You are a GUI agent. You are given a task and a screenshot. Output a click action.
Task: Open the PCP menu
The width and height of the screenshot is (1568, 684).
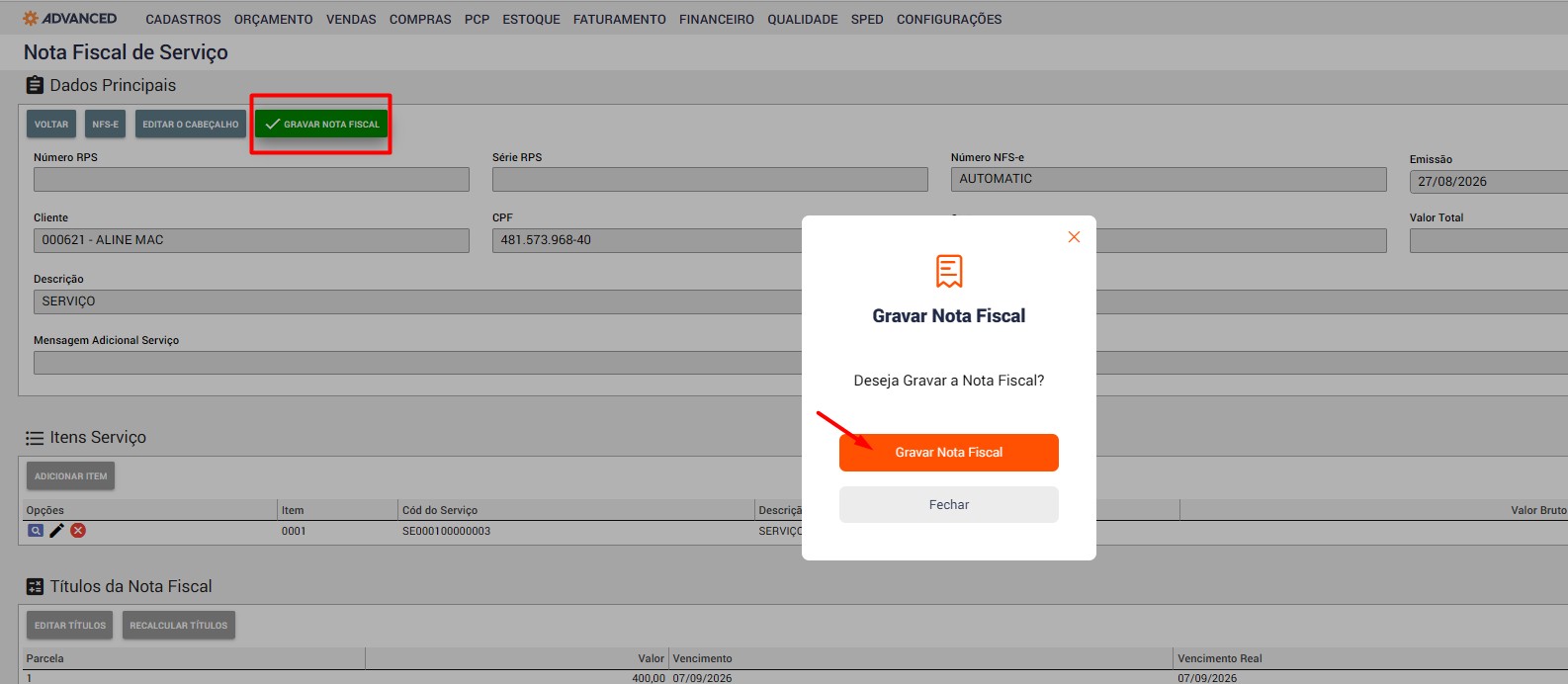[x=477, y=19]
